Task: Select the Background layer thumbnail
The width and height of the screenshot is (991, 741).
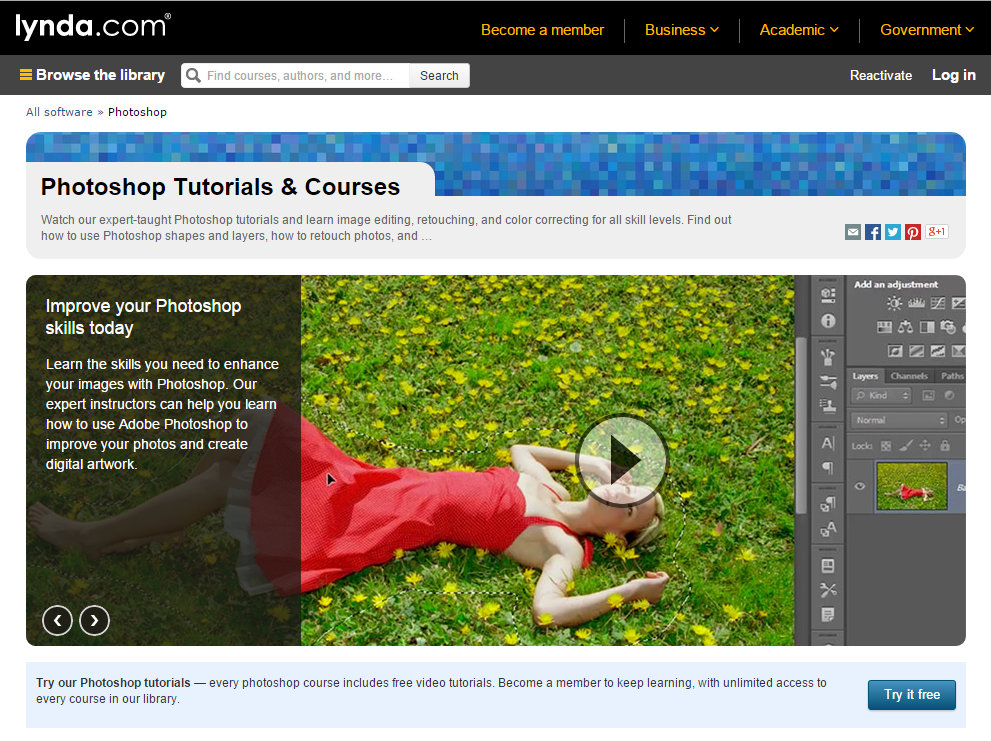Action: (911, 486)
